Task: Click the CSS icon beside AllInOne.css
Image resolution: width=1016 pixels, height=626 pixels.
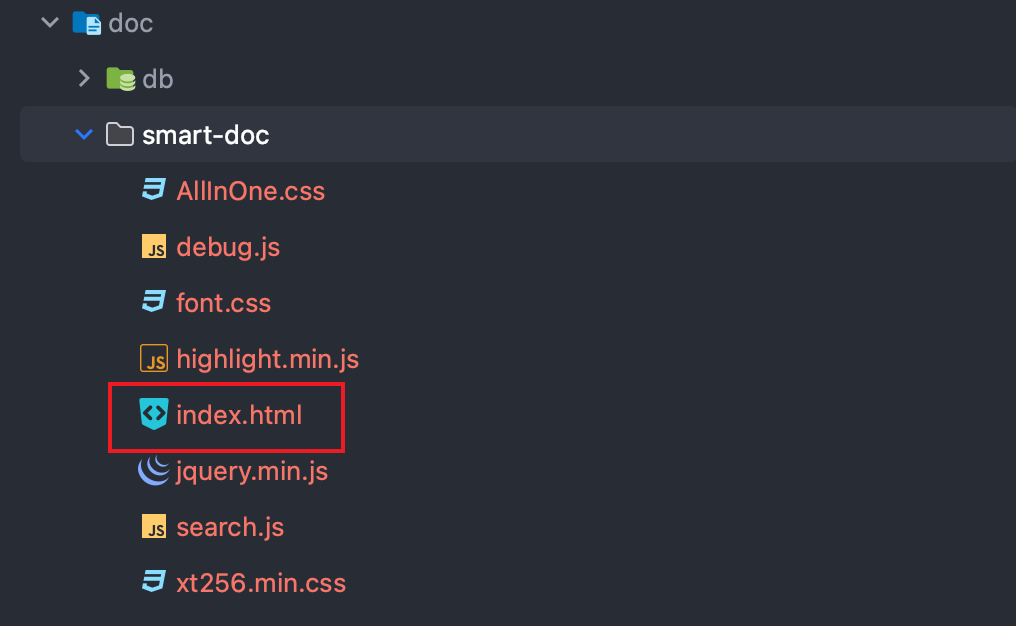Action: pyautogui.click(x=152, y=190)
